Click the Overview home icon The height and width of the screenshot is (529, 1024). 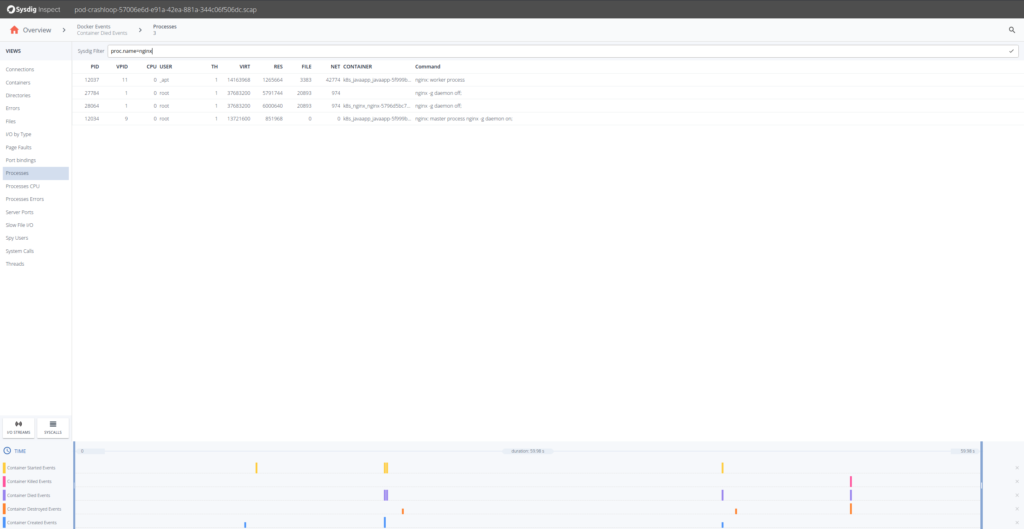[x=14, y=30]
